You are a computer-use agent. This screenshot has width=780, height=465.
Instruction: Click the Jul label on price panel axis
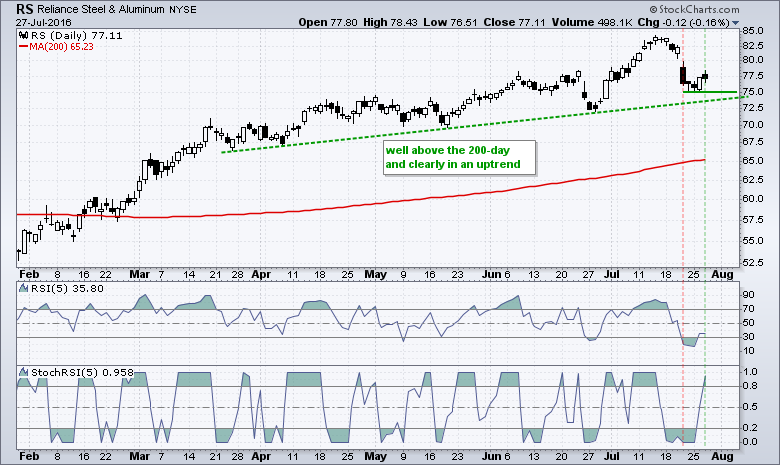[x=612, y=274]
